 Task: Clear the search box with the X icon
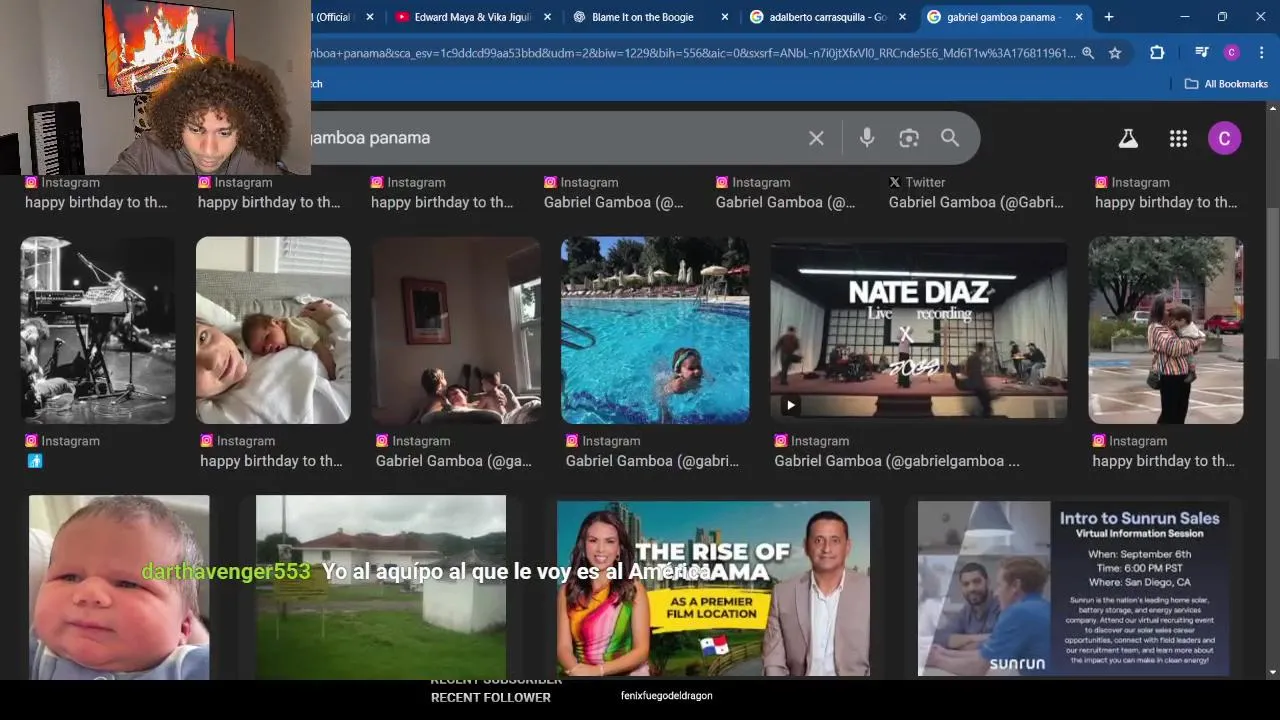(816, 138)
